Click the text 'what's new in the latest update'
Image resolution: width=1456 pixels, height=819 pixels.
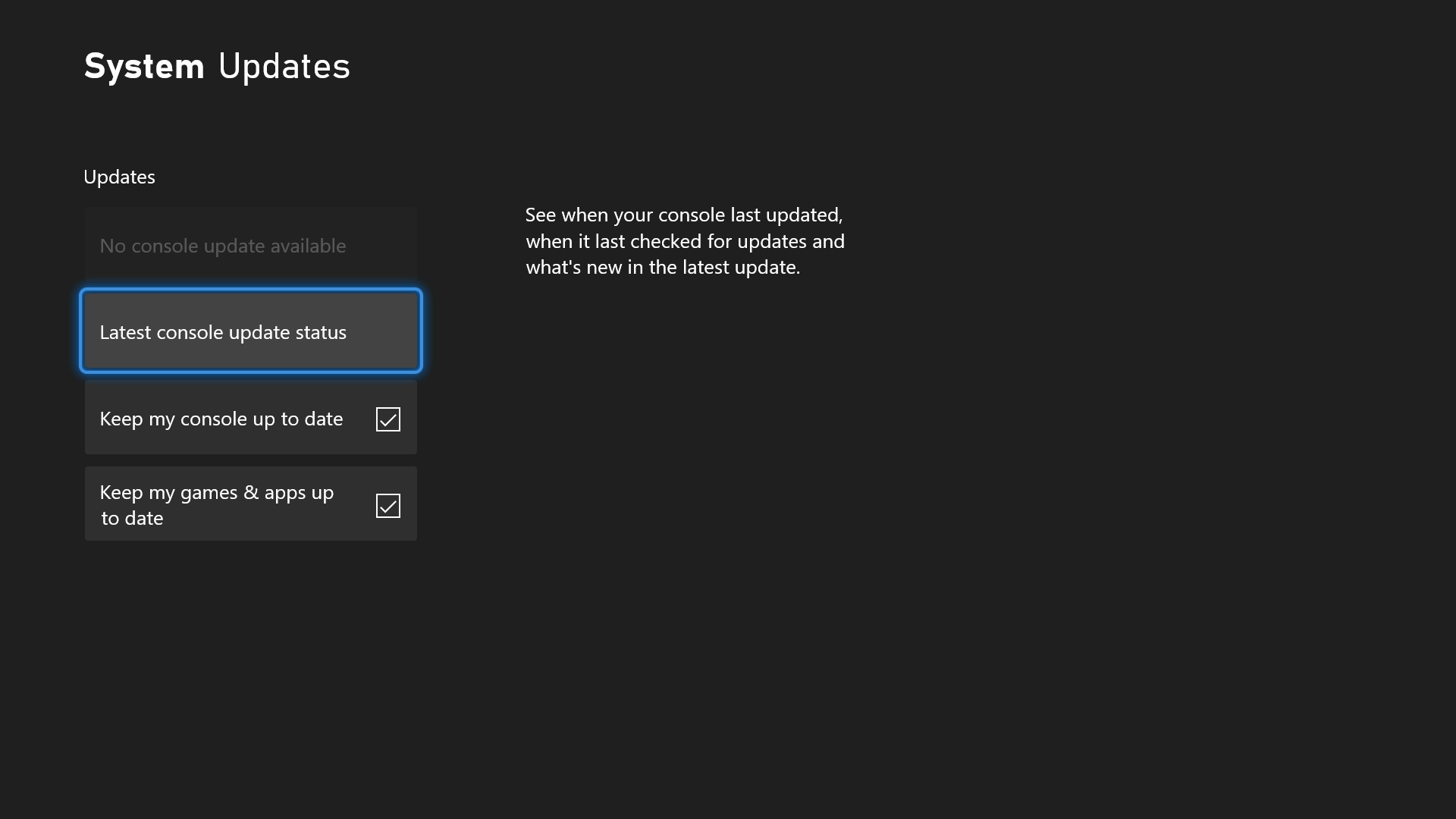(663, 267)
